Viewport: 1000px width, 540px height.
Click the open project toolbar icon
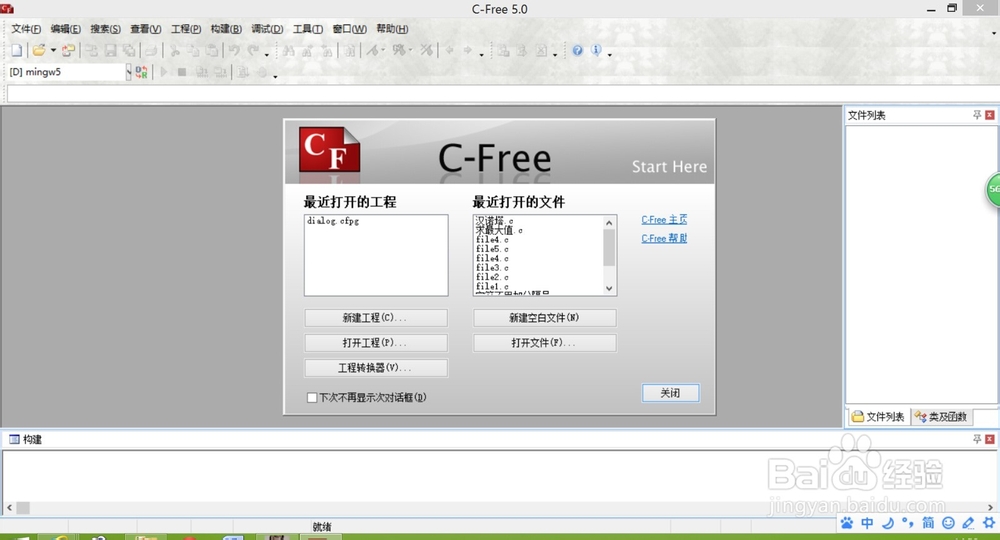coord(68,50)
